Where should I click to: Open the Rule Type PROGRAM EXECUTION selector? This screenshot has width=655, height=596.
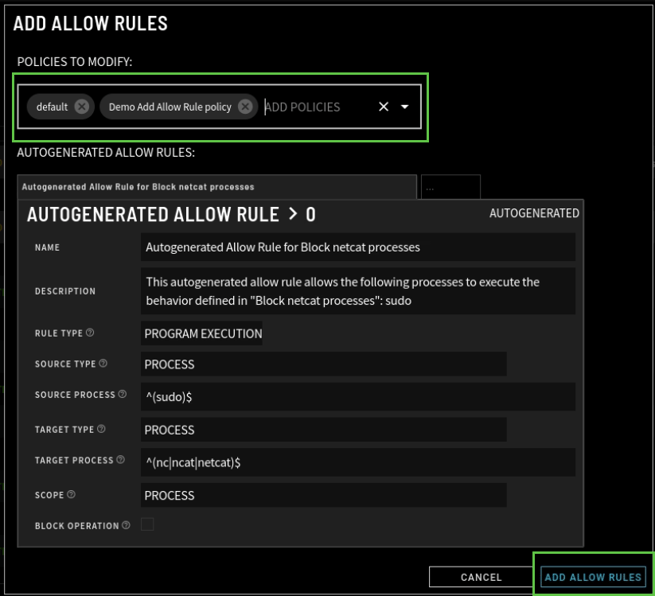pos(202,333)
